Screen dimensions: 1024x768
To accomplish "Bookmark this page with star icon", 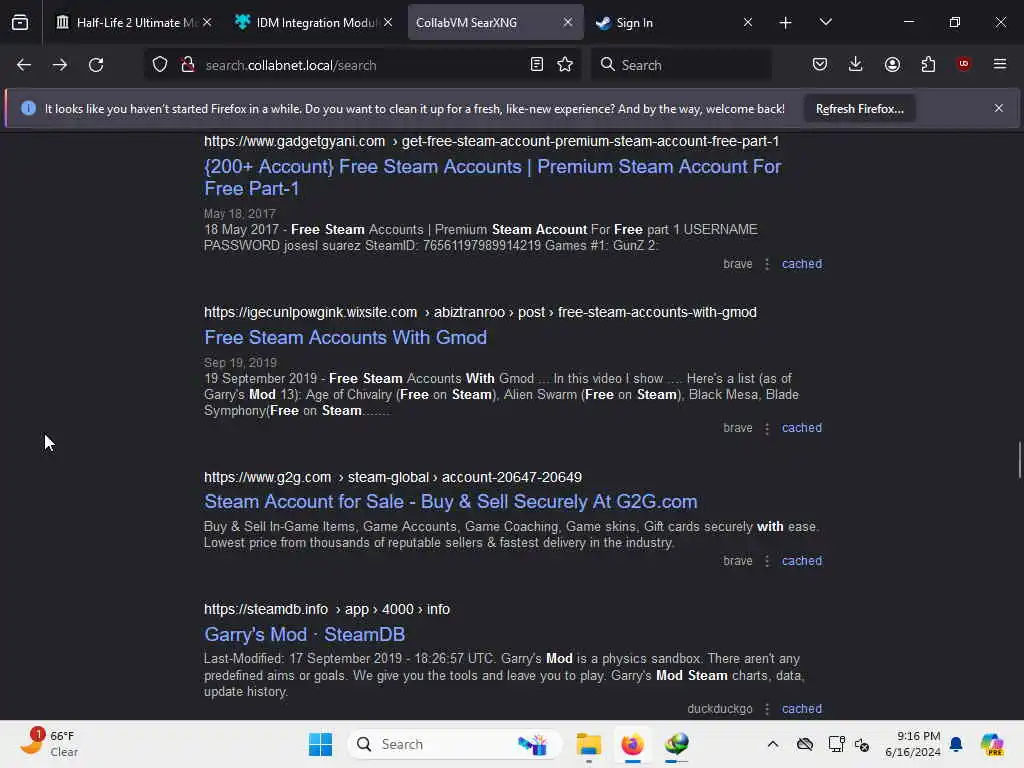I will (565, 64).
